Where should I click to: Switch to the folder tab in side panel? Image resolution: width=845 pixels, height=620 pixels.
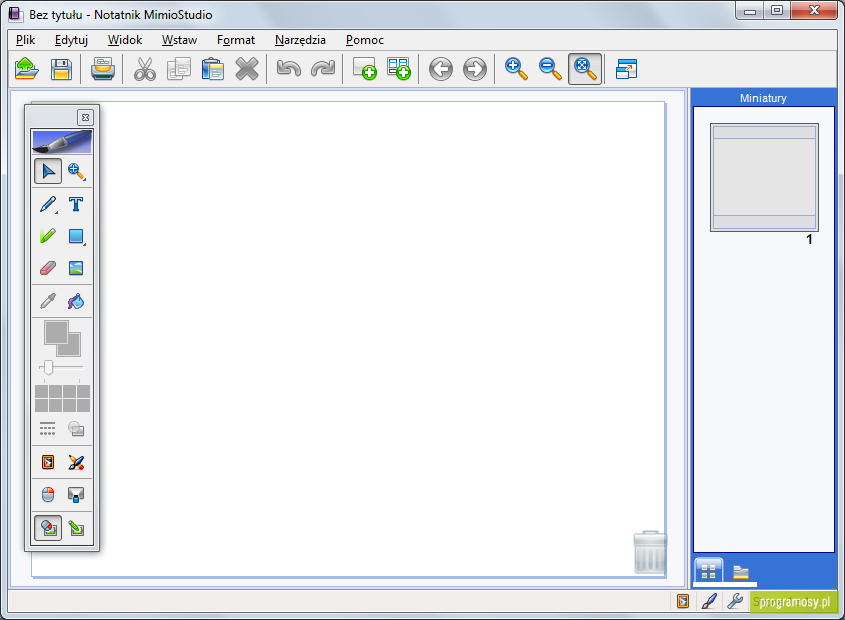741,571
